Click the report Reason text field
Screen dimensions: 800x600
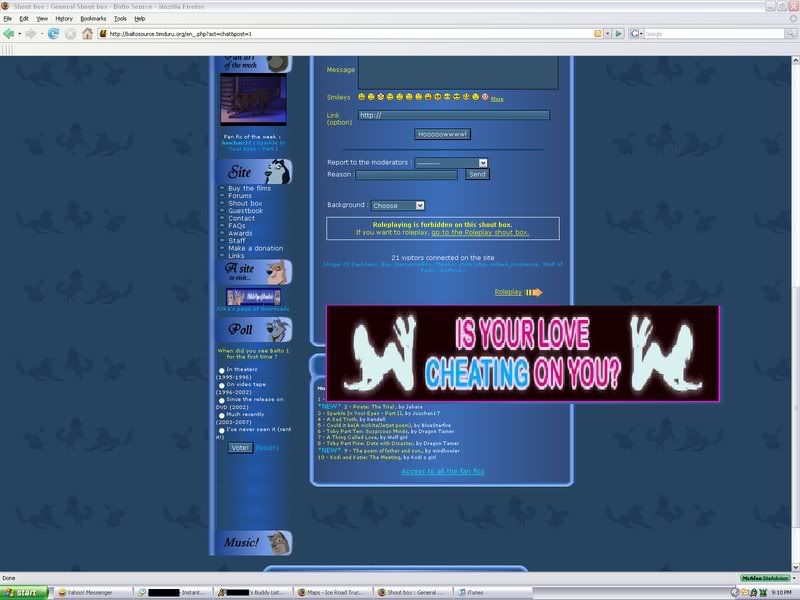coord(407,175)
